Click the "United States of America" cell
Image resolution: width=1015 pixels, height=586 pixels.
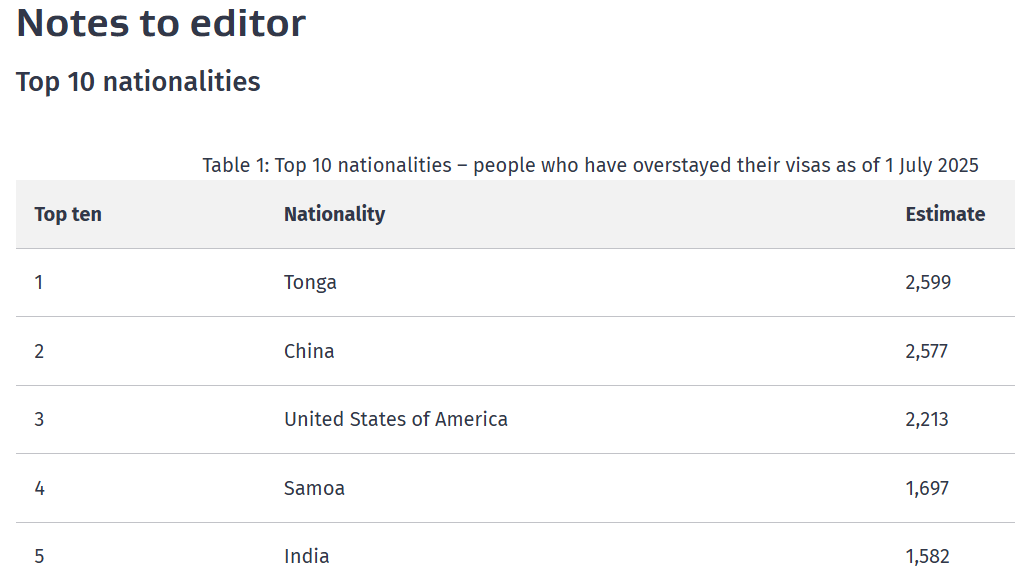tap(396, 419)
